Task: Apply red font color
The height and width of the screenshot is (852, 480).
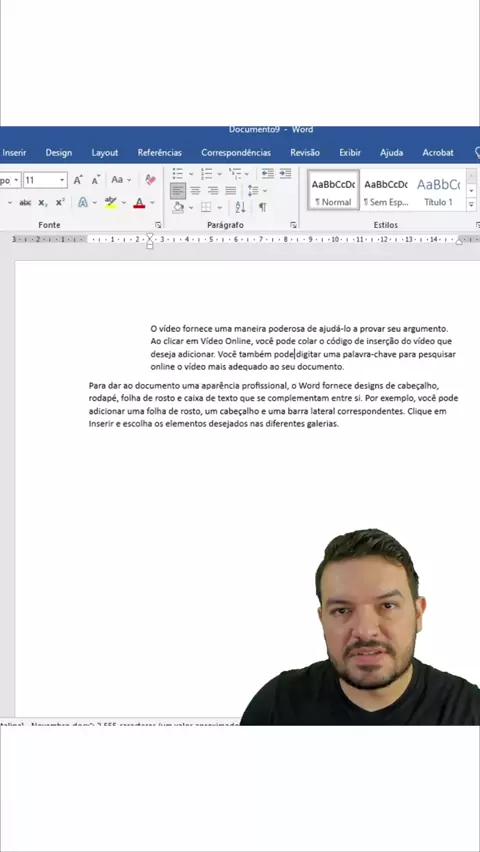Action: pyautogui.click(x=139, y=203)
